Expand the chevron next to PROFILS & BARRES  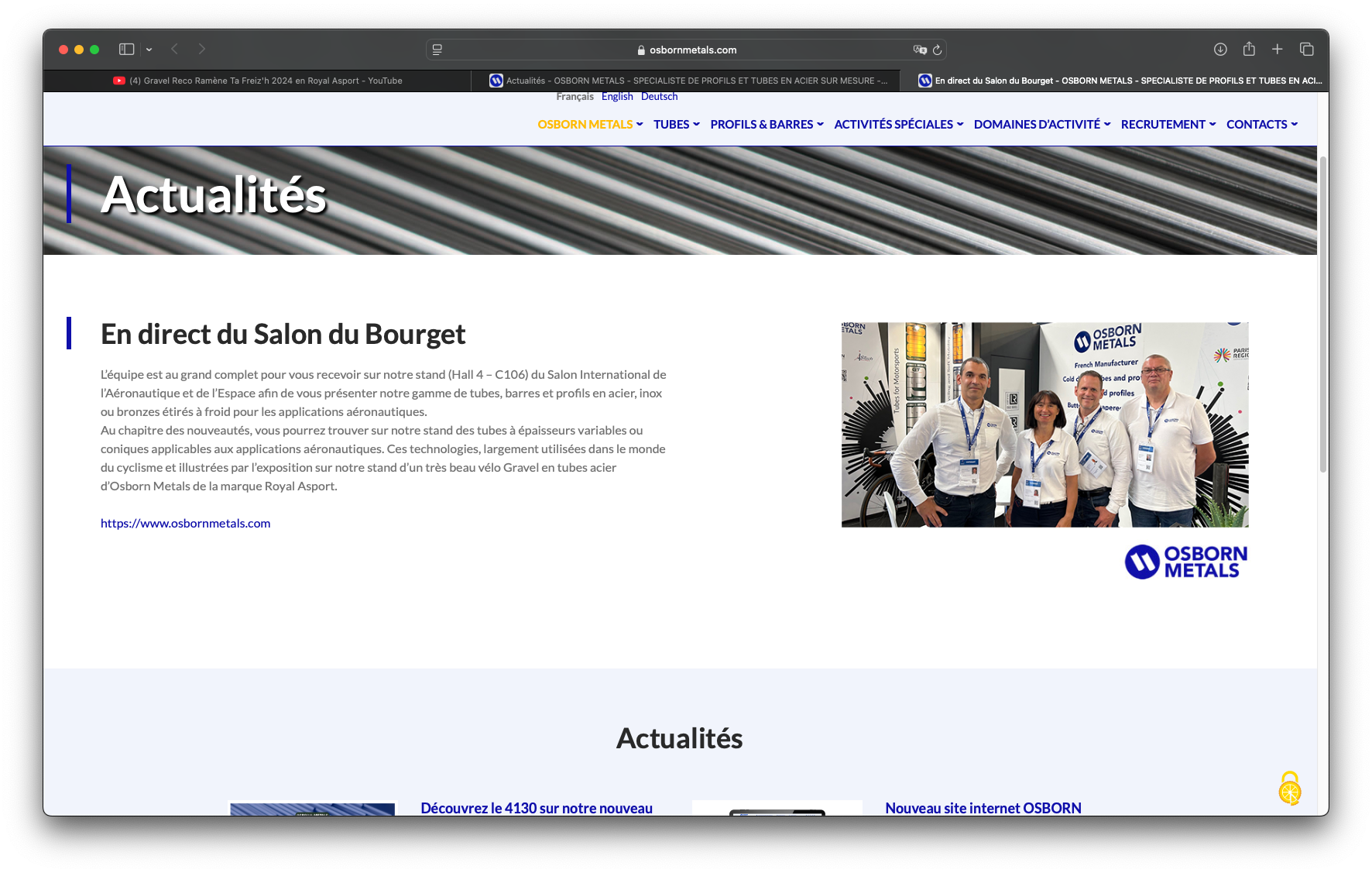tap(820, 124)
